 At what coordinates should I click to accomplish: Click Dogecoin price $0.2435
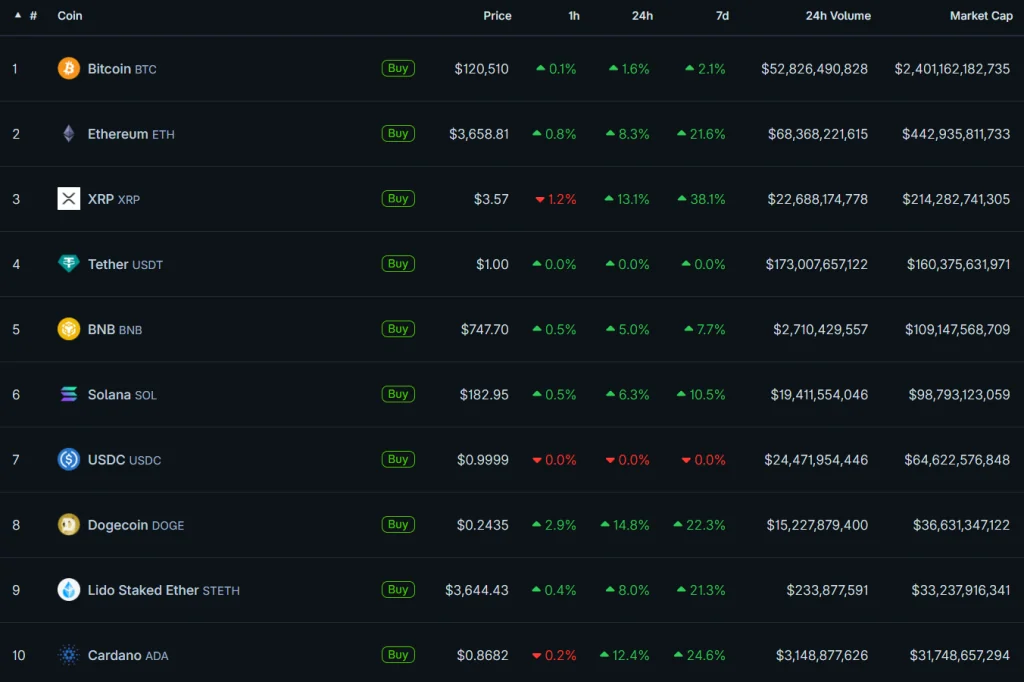click(x=483, y=525)
